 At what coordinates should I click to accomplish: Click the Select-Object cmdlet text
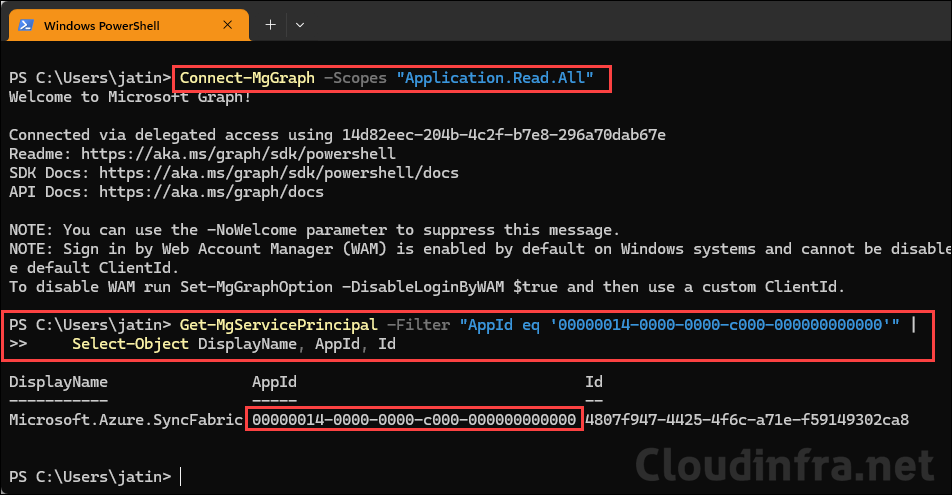tap(130, 344)
